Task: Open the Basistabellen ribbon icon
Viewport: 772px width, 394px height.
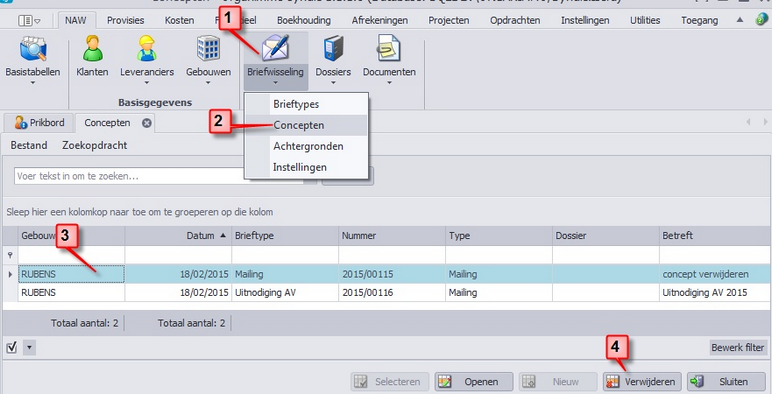Action: [x=33, y=49]
